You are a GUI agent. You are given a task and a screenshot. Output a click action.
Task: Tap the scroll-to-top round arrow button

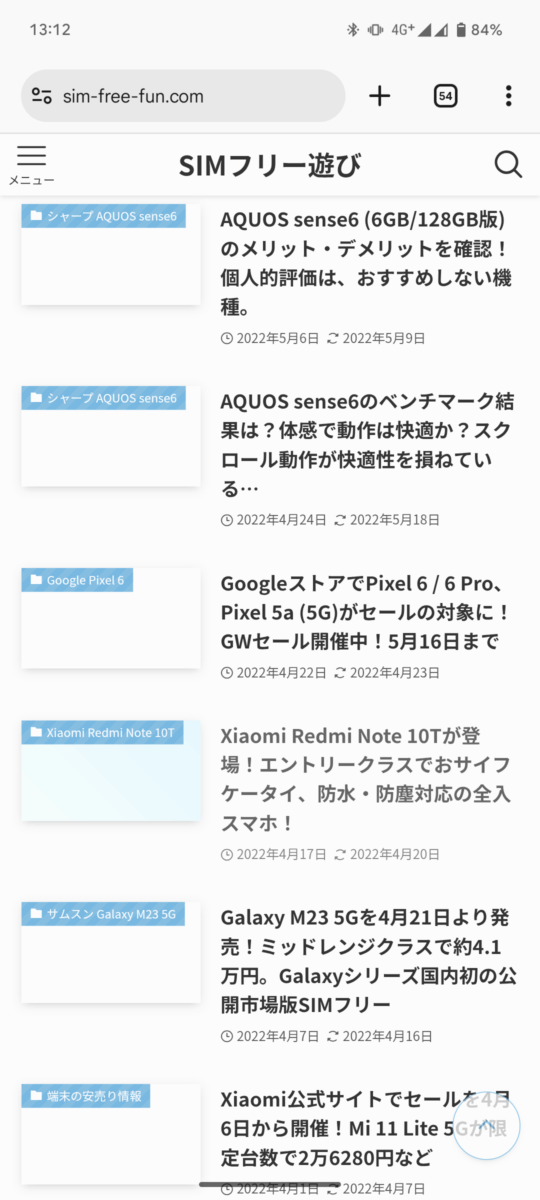pyautogui.click(x=486, y=1125)
